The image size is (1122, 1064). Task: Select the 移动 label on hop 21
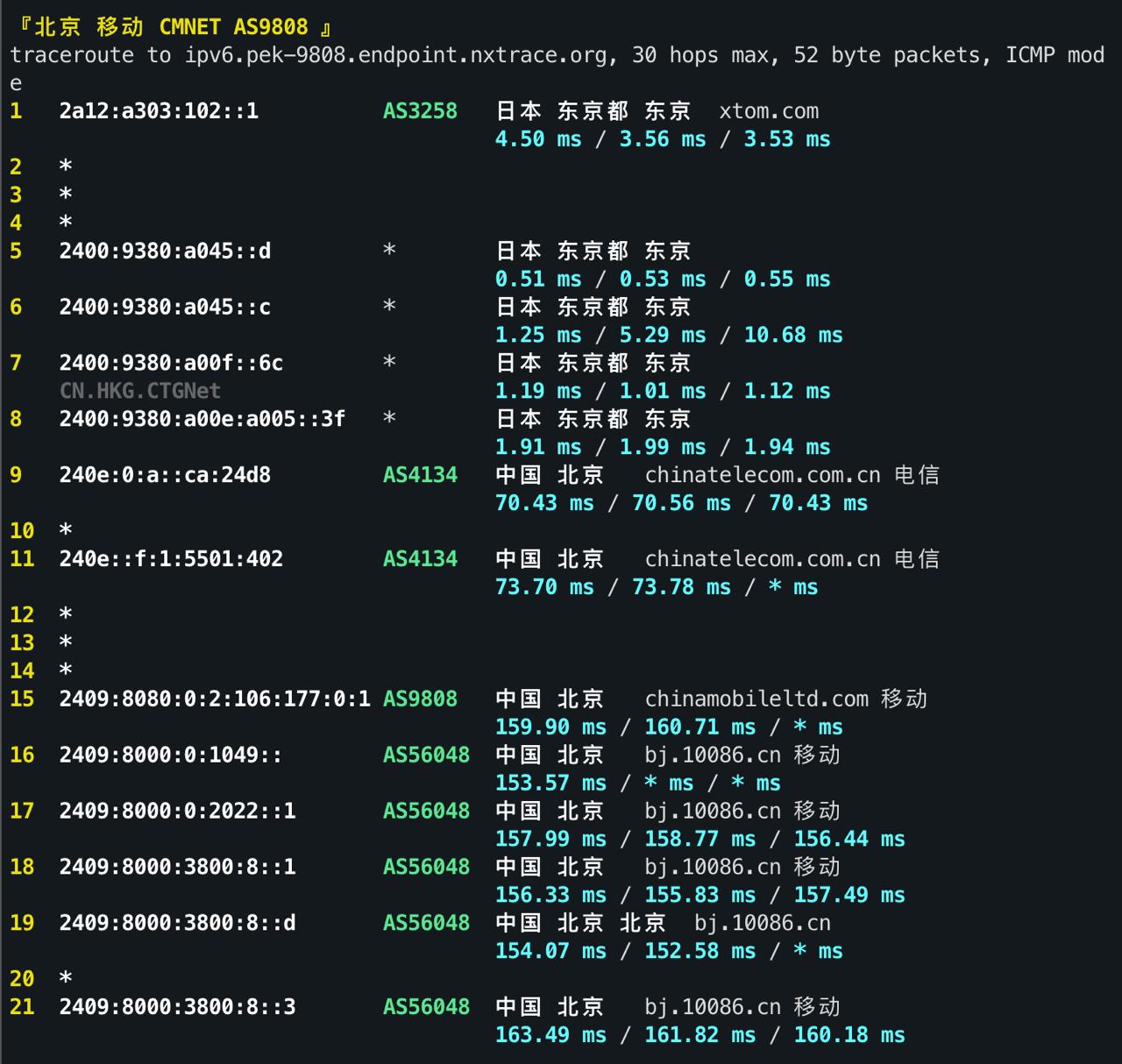click(x=817, y=1006)
